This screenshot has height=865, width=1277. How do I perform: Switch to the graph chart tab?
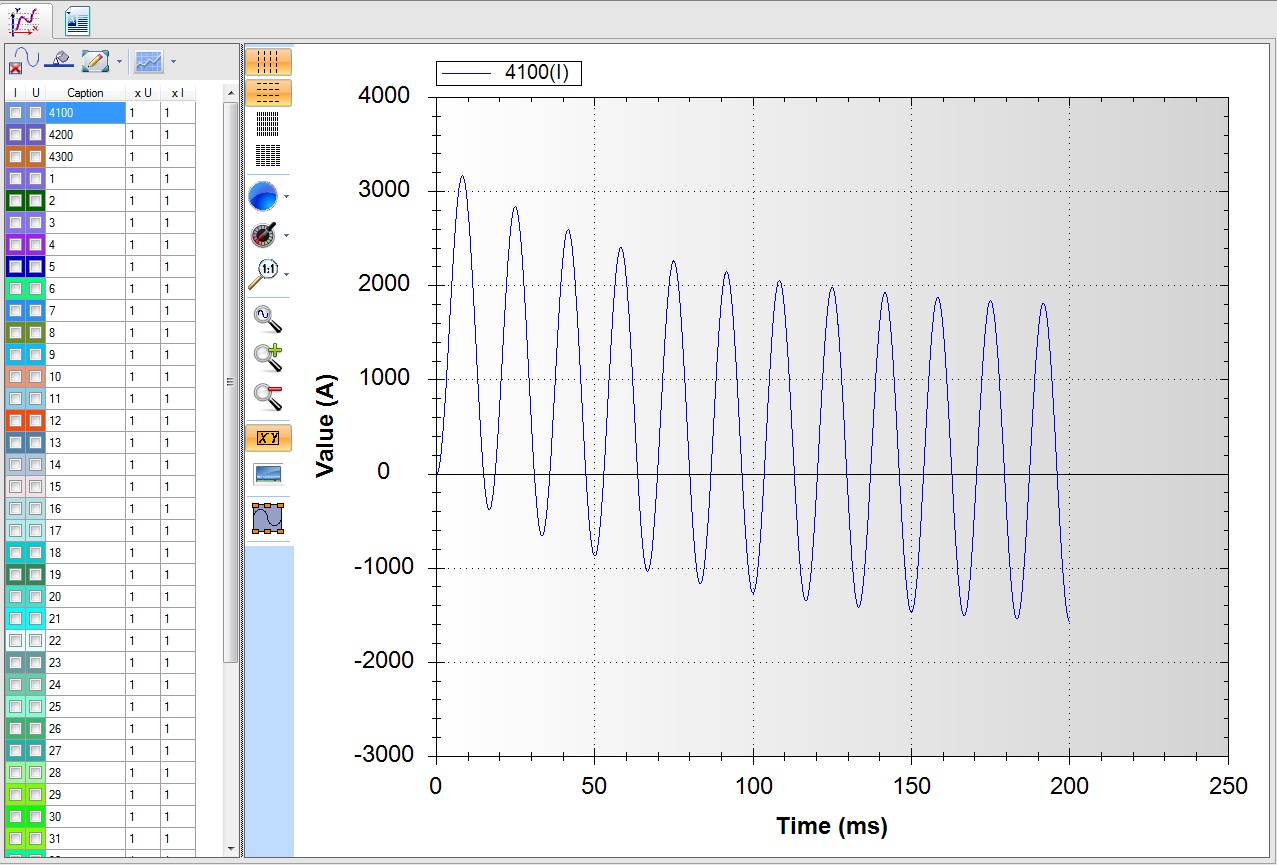tap(24, 19)
